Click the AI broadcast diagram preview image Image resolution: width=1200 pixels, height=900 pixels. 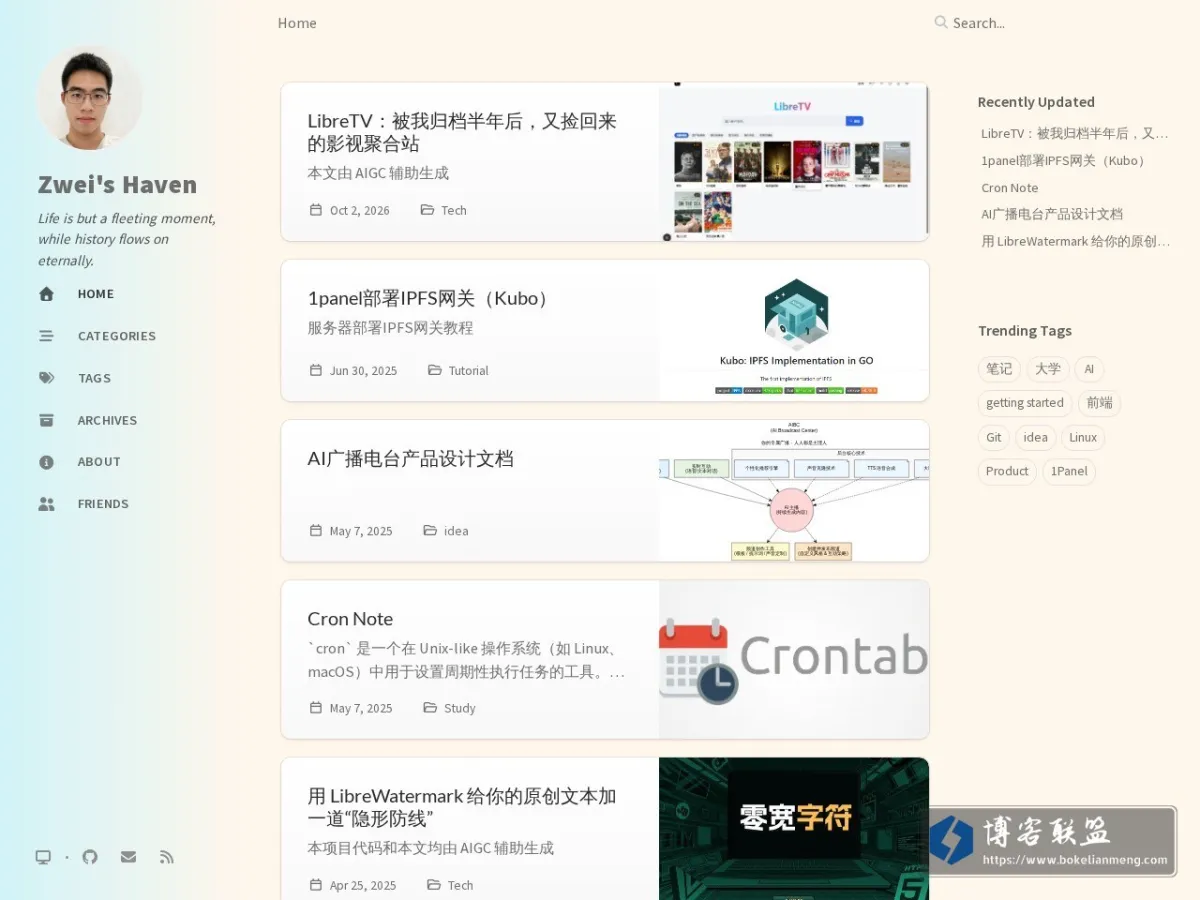(794, 491)
